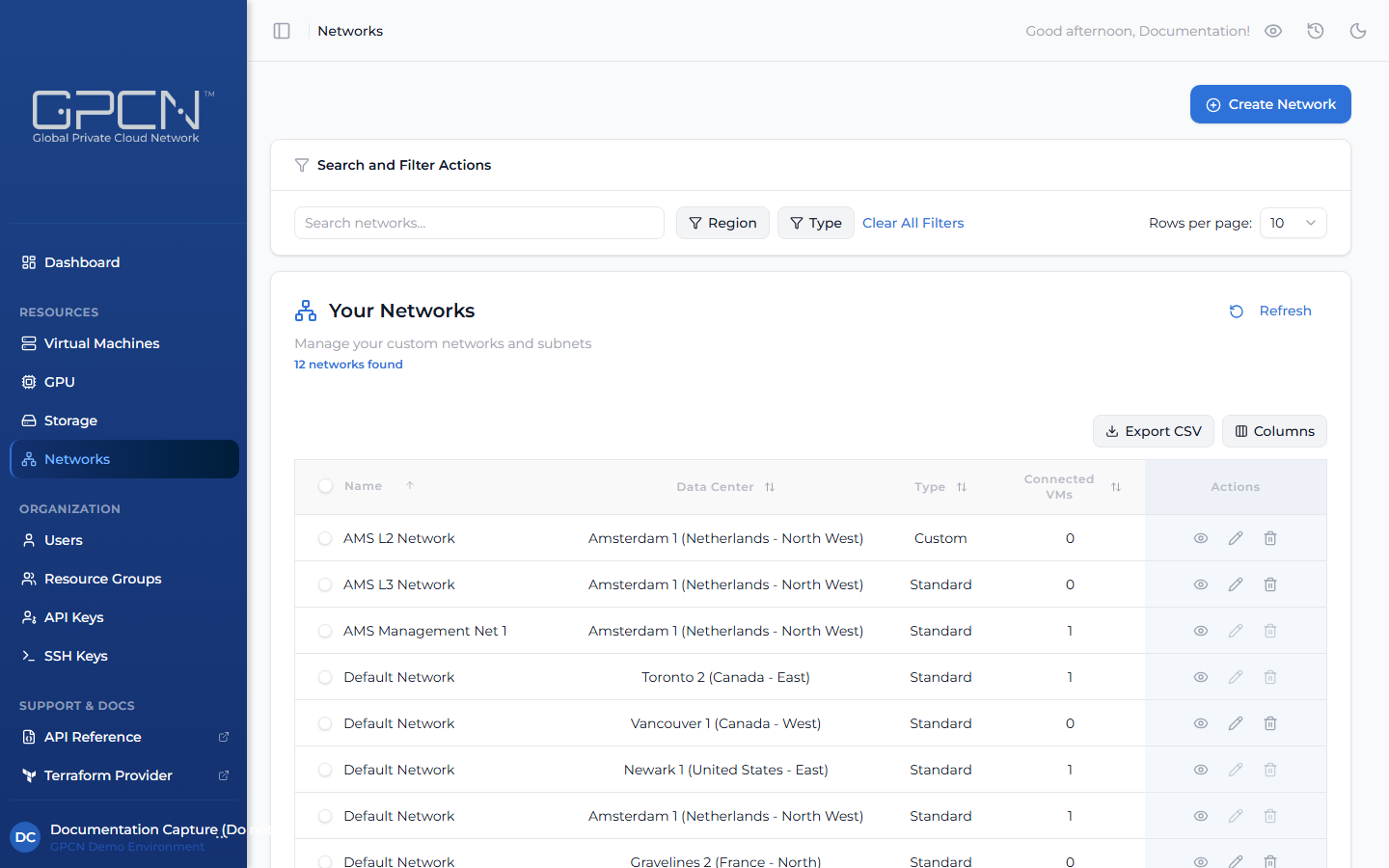This screenshot has height=868, width=1389.
Task: Select Networks in sidebar
Action: tap(124, 459)
